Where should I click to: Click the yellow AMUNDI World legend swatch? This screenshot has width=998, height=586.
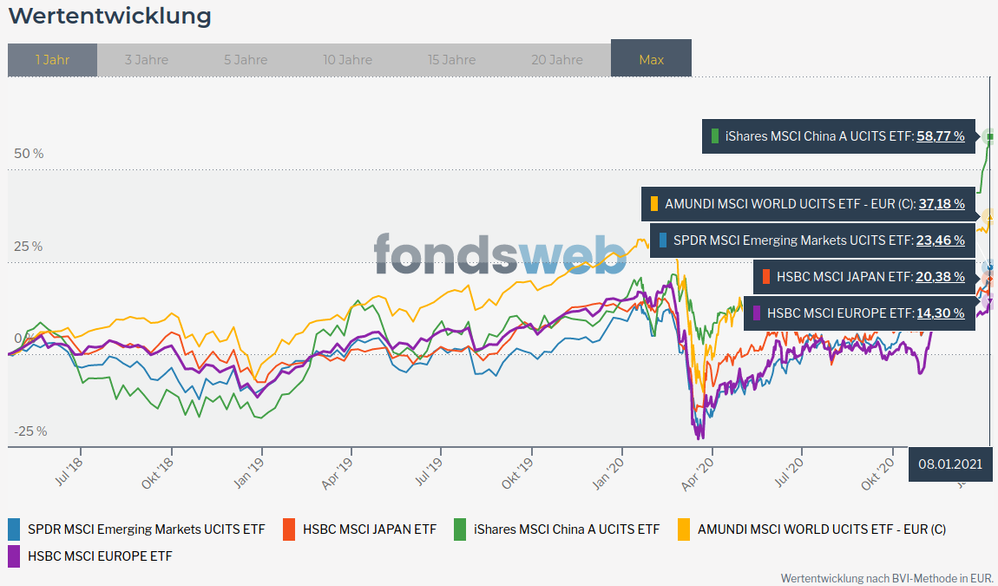tap(684, 529)
